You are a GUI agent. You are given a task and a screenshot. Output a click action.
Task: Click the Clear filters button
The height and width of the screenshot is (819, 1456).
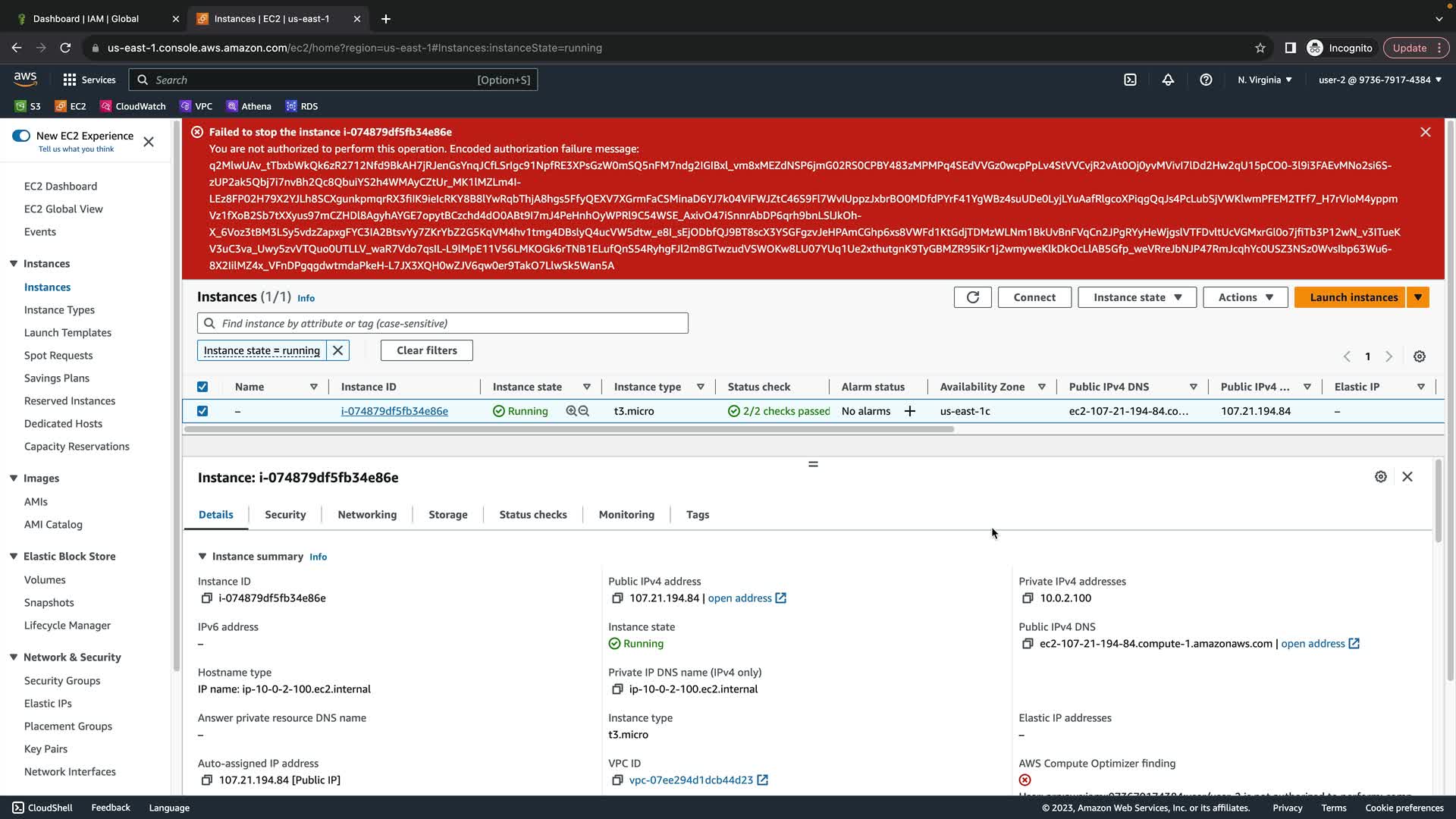pyautogui.click(x=426, y=350)
